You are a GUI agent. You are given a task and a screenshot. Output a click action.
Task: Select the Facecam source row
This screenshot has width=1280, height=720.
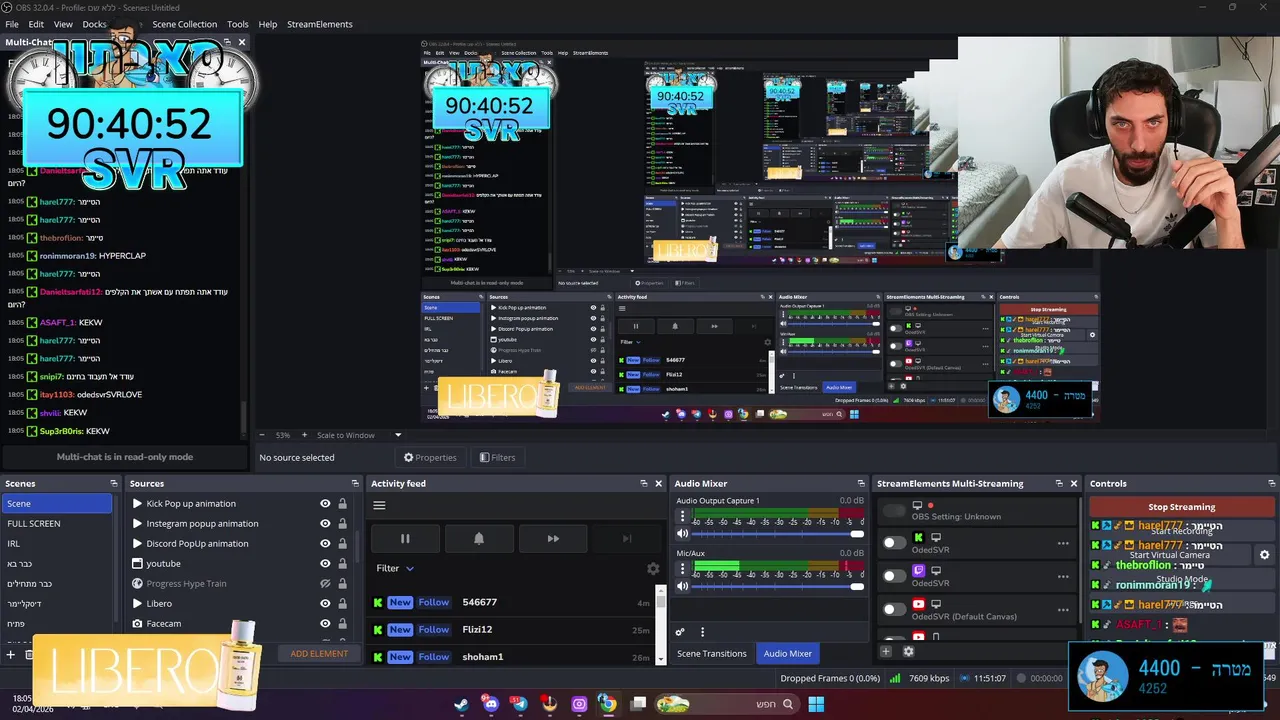[240, 624]
